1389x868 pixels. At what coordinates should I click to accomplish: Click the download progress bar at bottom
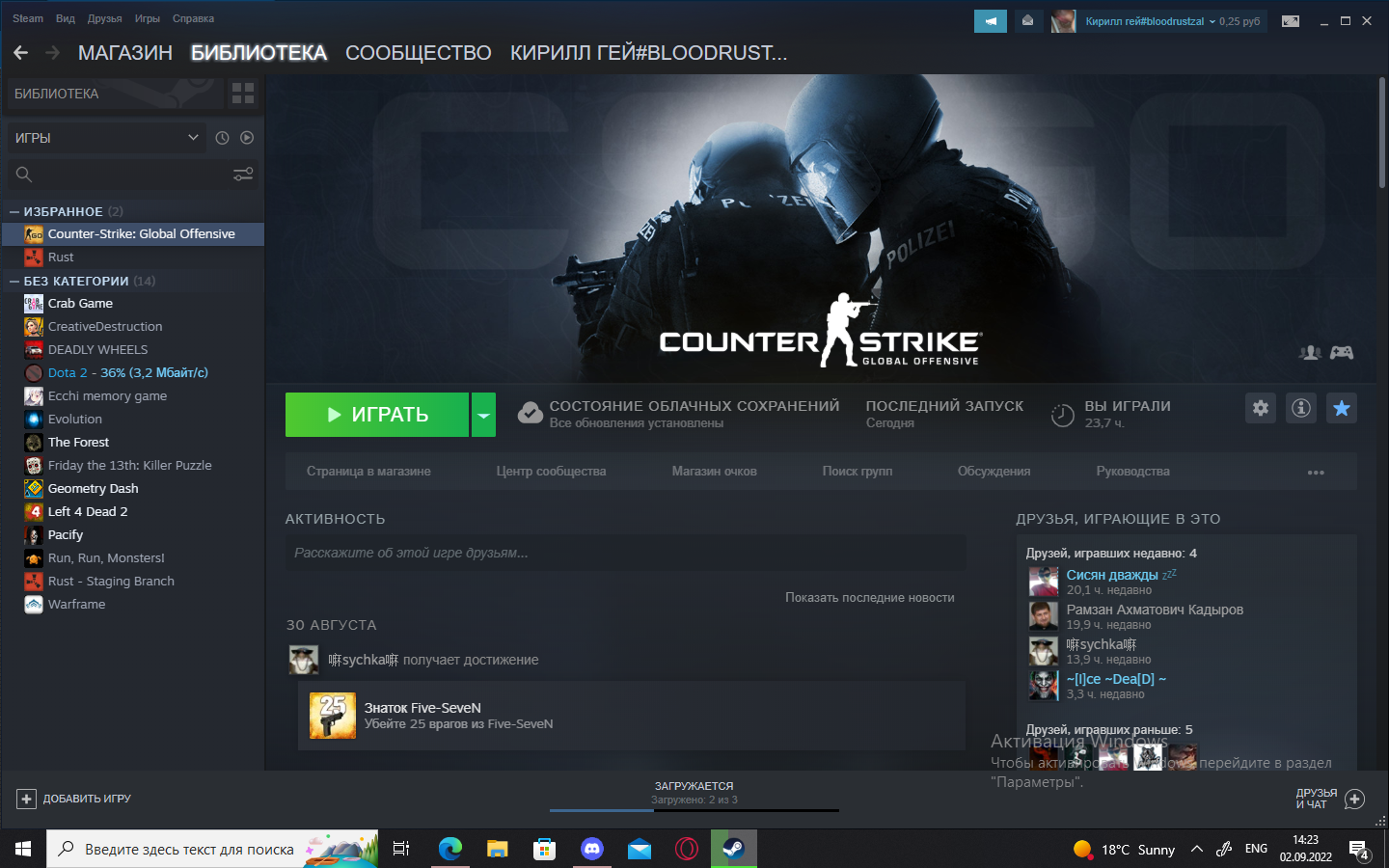tap(694, 810)
